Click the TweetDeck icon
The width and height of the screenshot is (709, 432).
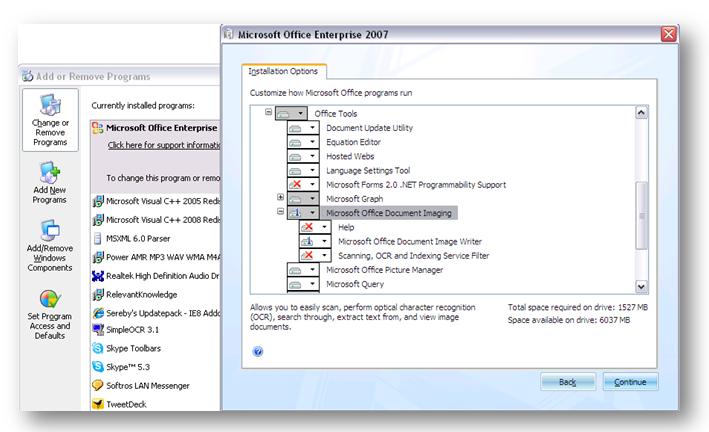coord(98,404)
